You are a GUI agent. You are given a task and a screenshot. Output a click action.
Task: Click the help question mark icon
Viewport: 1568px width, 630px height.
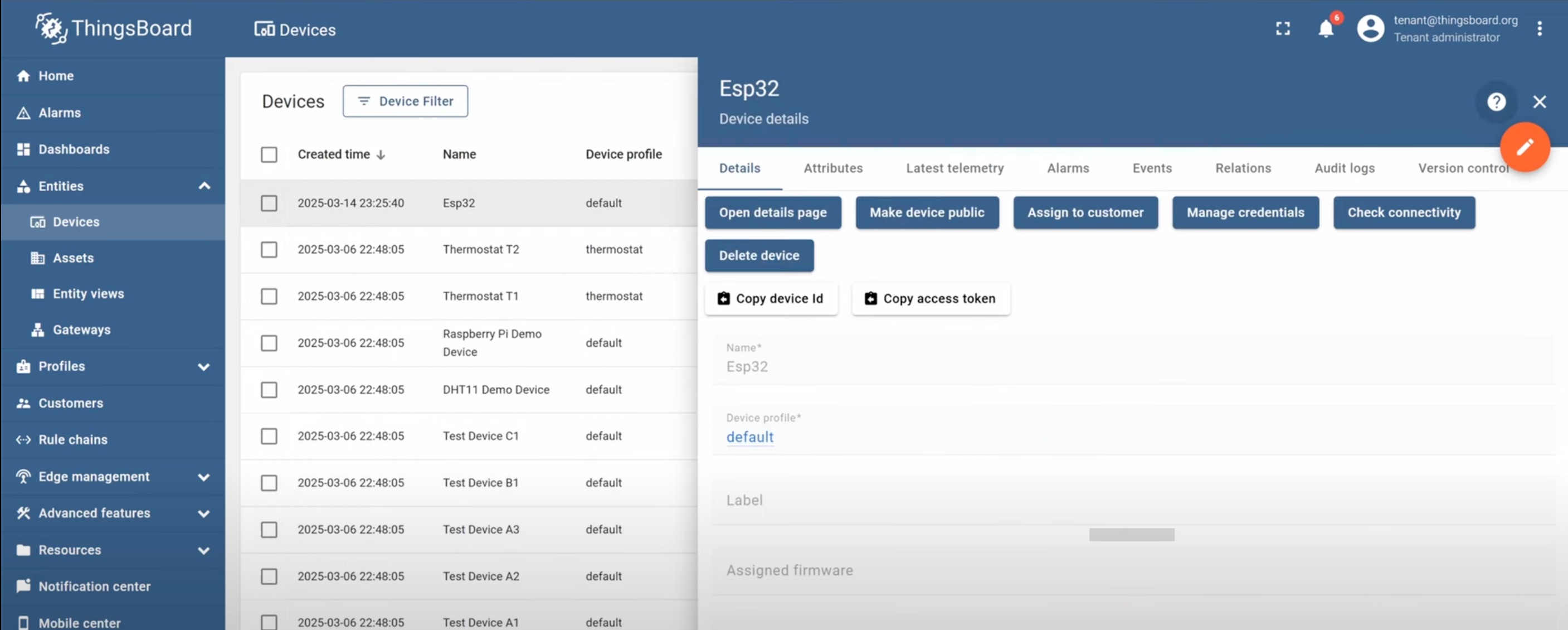(x=1496, y=102)
